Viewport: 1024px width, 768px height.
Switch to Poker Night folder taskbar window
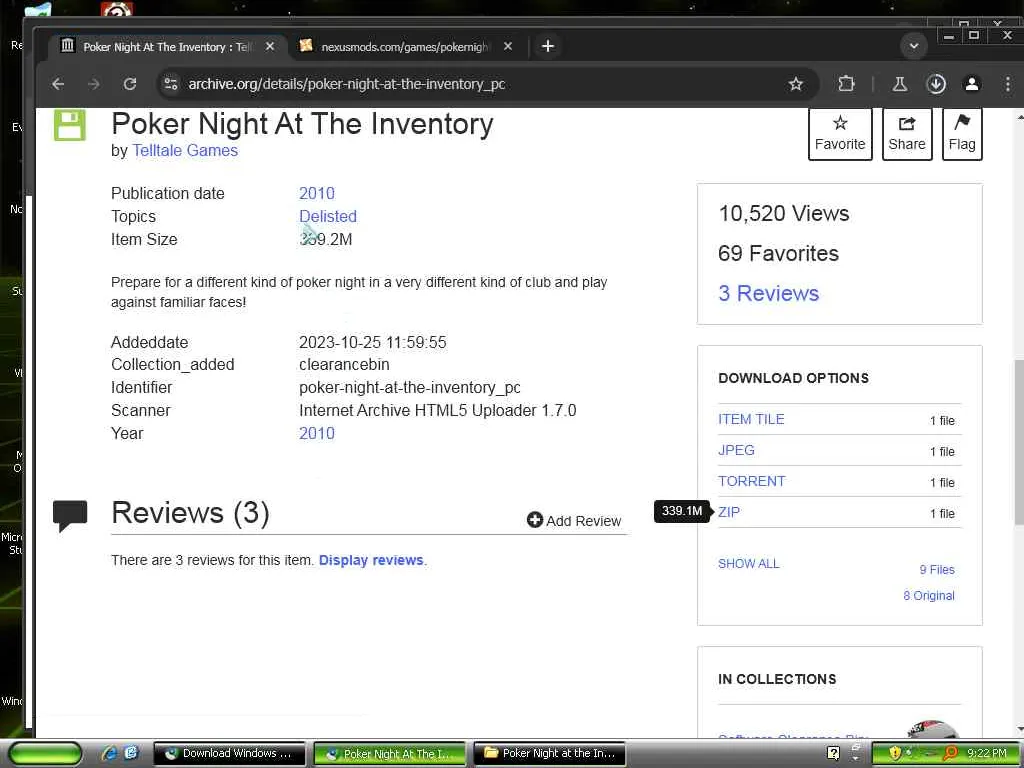point(549,754)
